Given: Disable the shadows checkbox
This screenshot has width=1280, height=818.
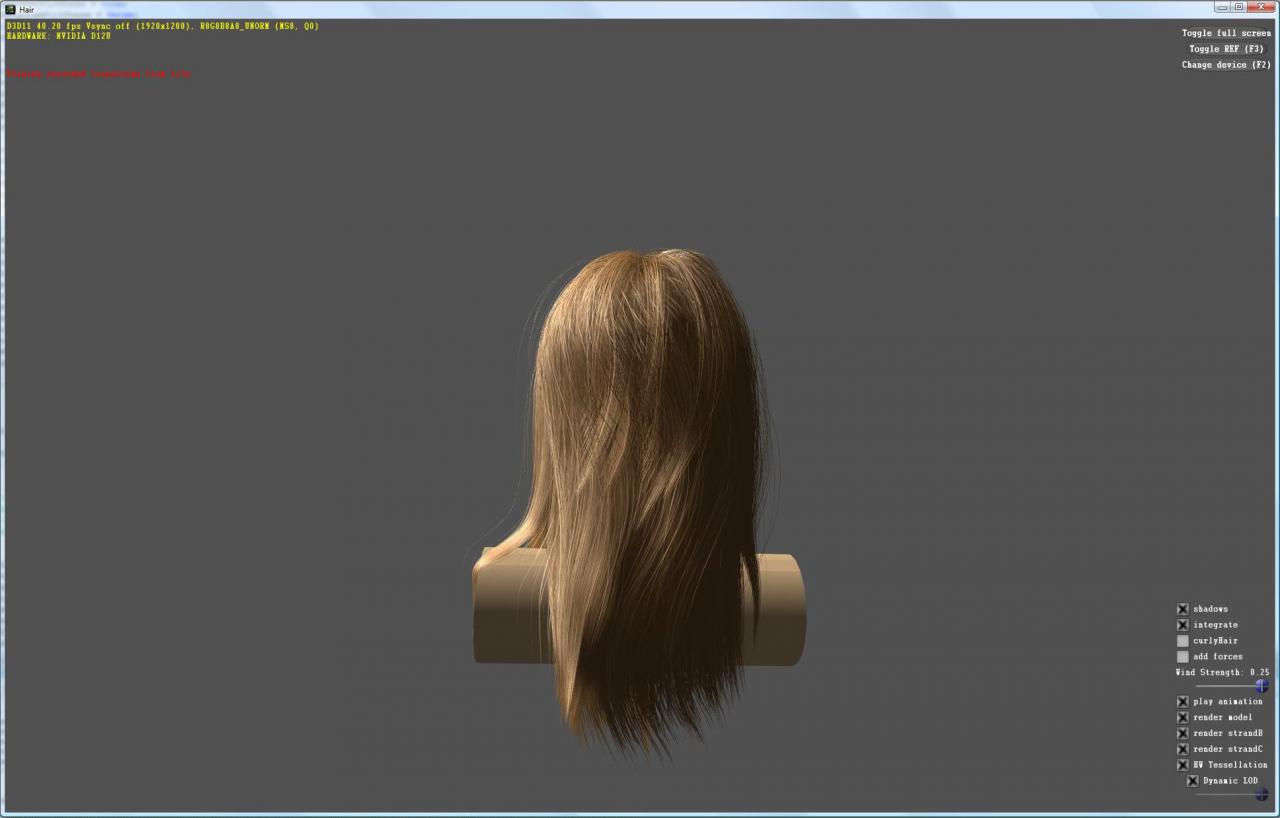Looking at the screenshot, I should coord(1183,609).
